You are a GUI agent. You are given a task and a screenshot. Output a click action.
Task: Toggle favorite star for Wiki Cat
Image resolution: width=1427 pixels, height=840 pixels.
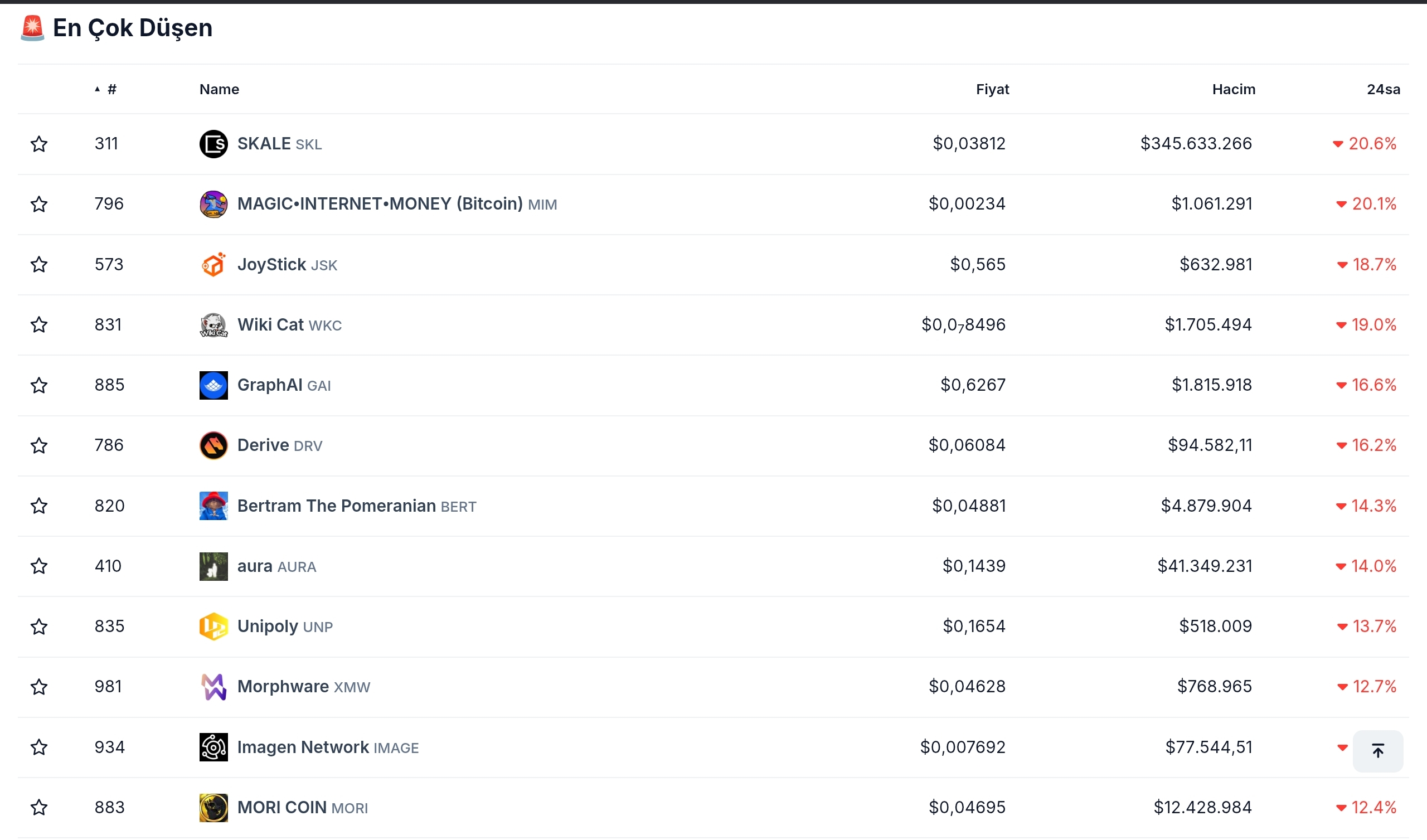pos(39,325)
